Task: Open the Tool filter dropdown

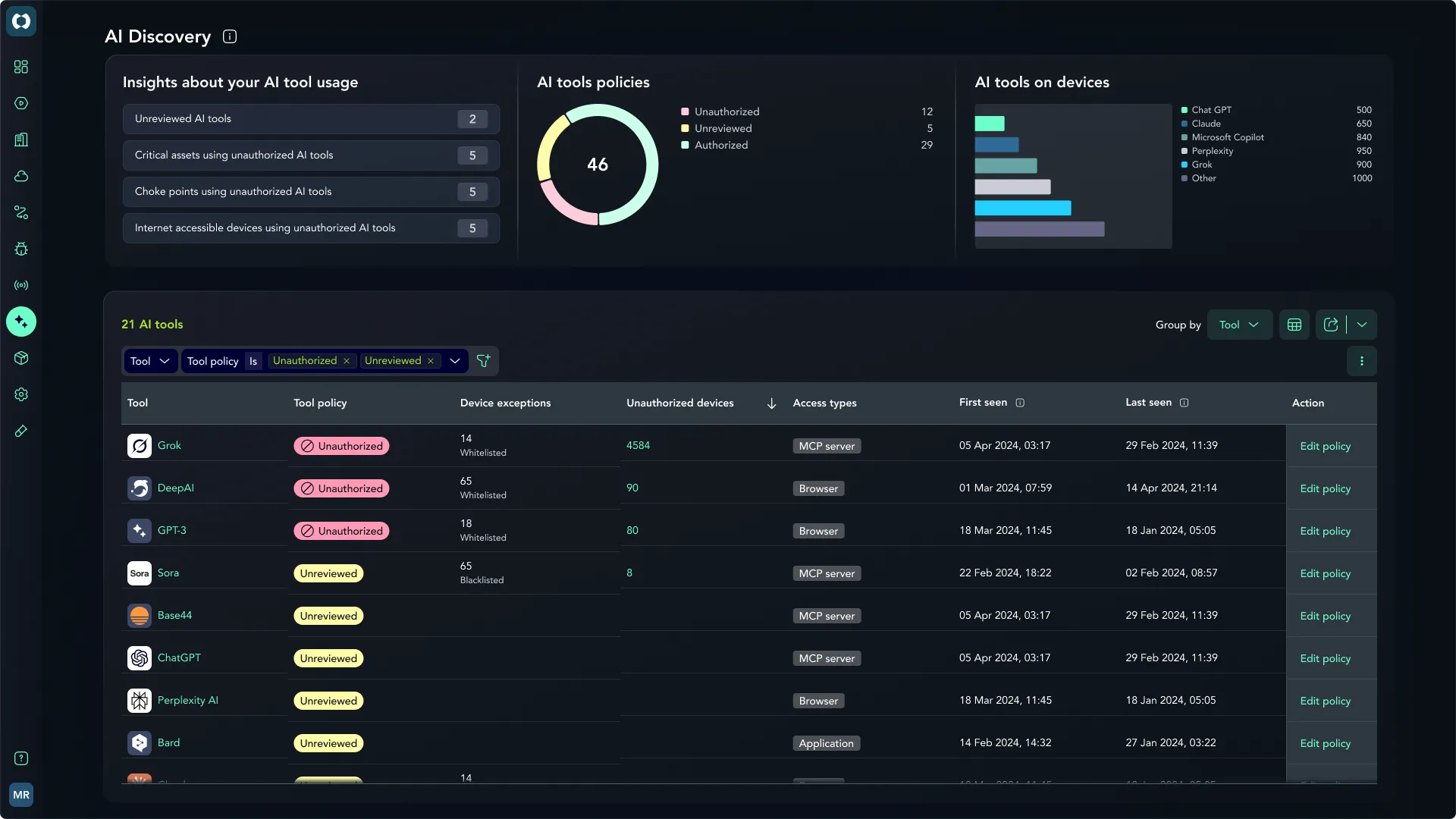Action: pos(150,361)
